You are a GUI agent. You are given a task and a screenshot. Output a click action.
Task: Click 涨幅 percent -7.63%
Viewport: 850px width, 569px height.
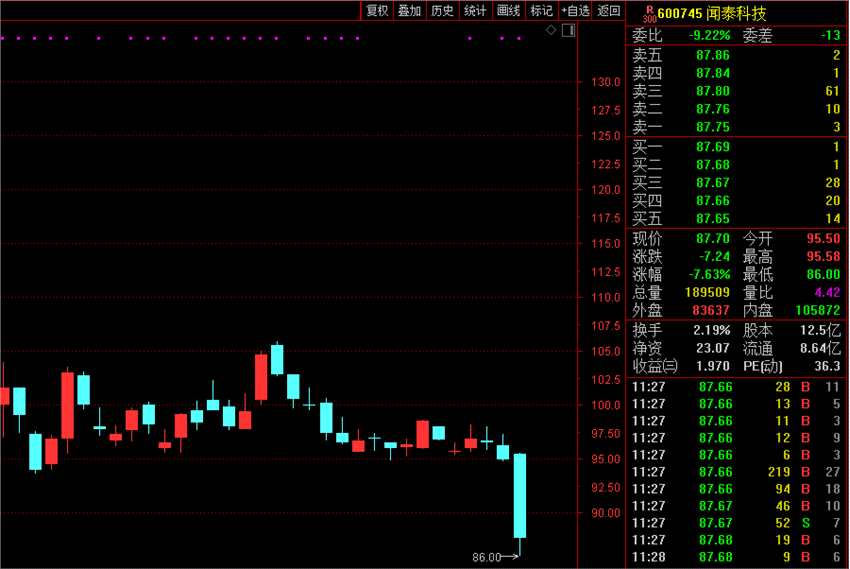click(x=710, y=274)
